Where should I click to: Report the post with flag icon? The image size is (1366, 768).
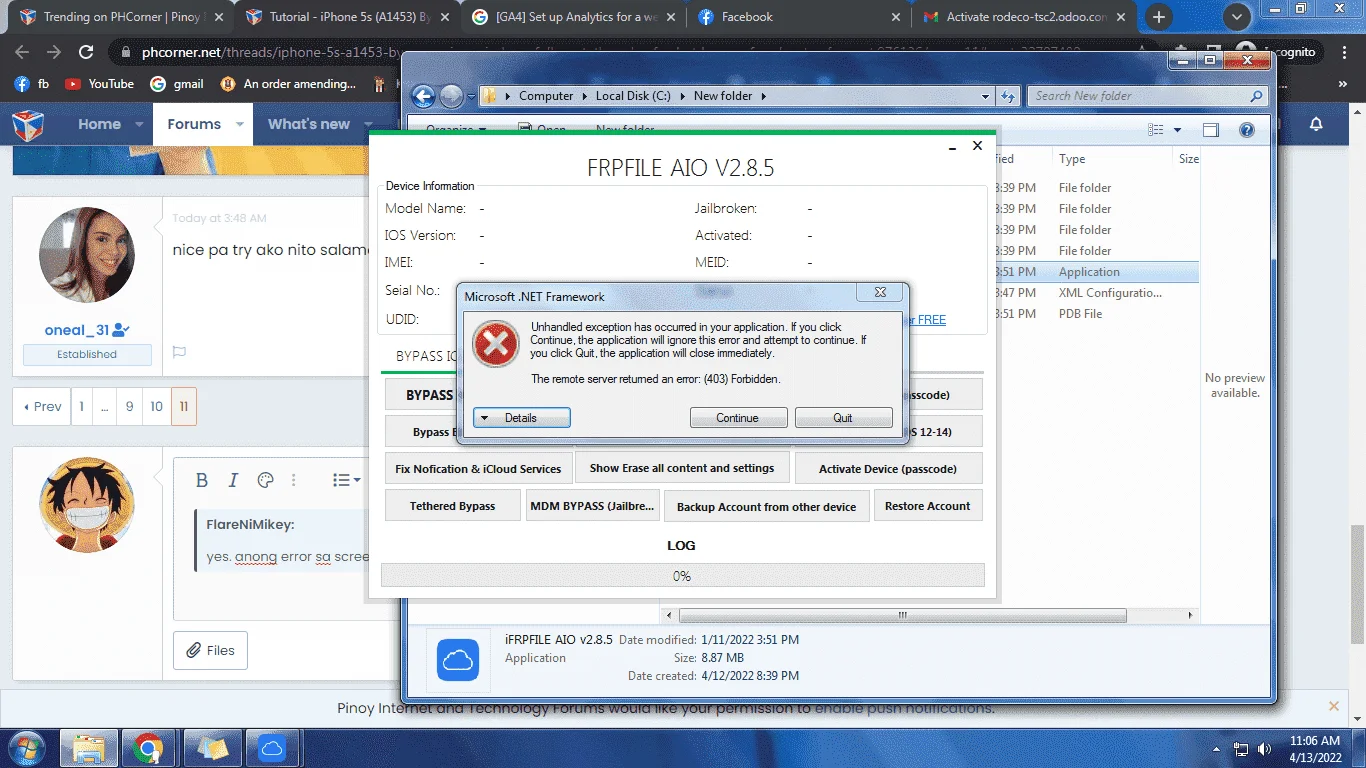pyautogui.click(x=180, y=352)
